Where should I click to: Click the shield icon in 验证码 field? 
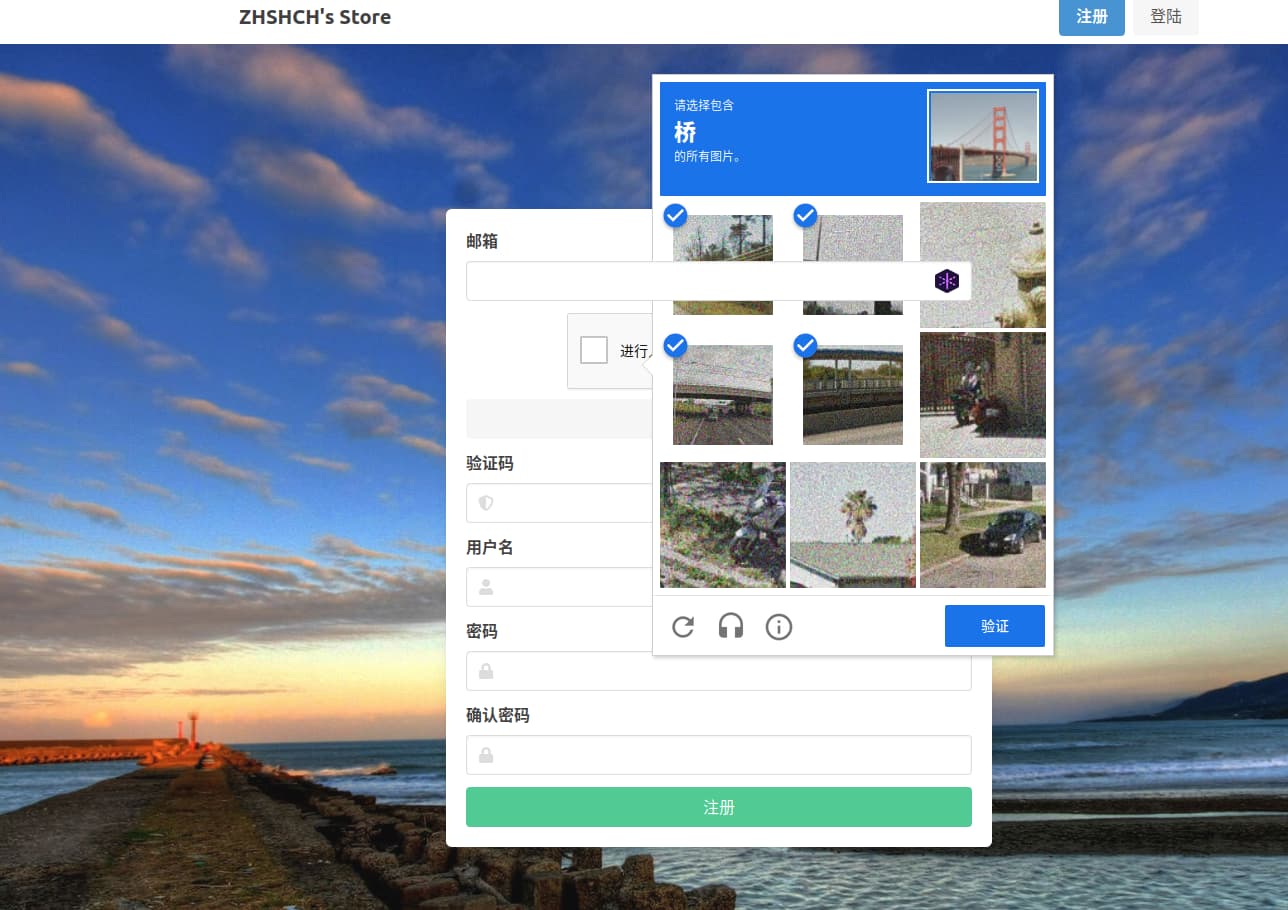[x=486, y=503]
